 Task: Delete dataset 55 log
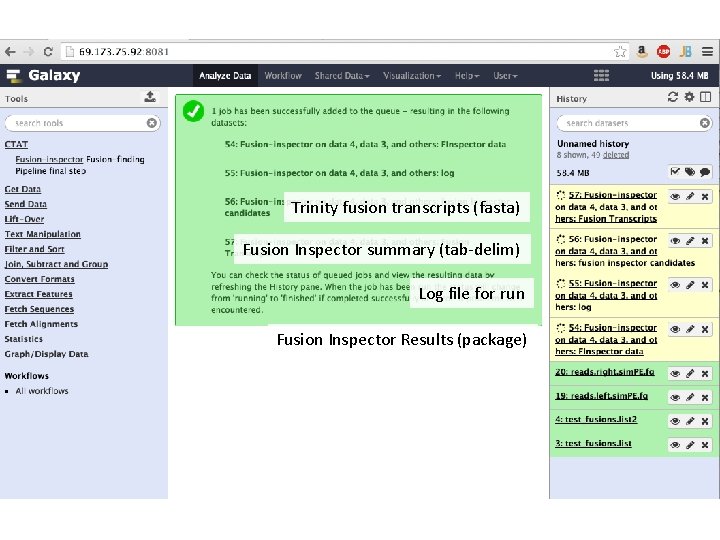pos(705,285)
